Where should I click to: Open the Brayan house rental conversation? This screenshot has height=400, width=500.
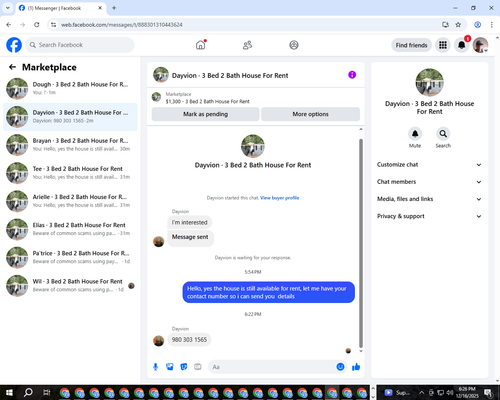70,145
